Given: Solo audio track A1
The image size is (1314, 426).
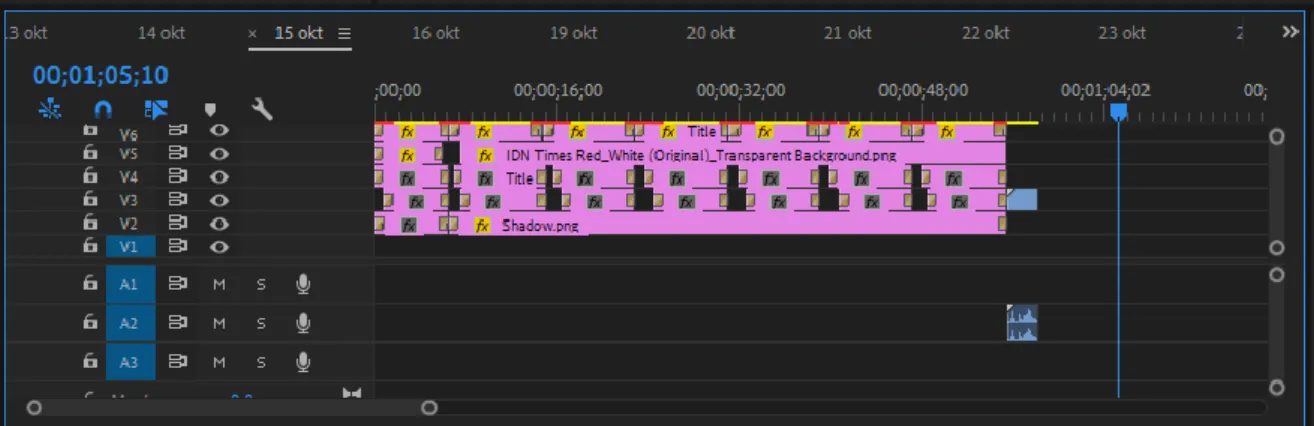Looking at the screenshot, I should coord(261,284).
